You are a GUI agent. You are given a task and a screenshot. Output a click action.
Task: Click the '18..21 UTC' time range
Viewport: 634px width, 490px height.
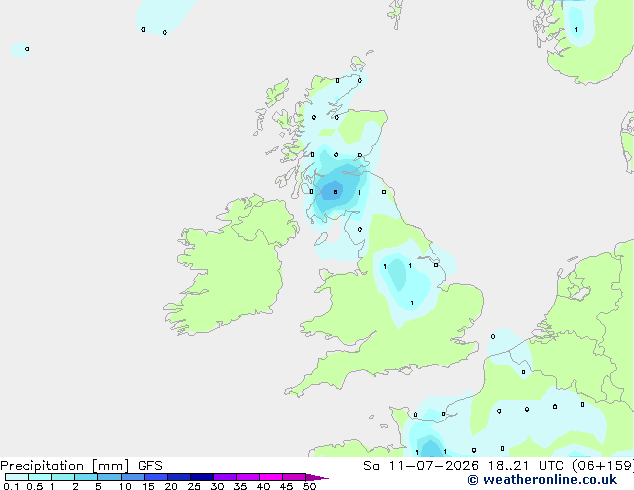click(x=525, y=466)
